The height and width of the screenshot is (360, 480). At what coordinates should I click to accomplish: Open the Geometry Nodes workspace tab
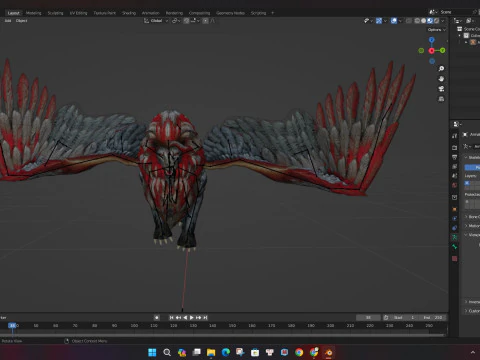pyautogui.click(x=230, y=13)
